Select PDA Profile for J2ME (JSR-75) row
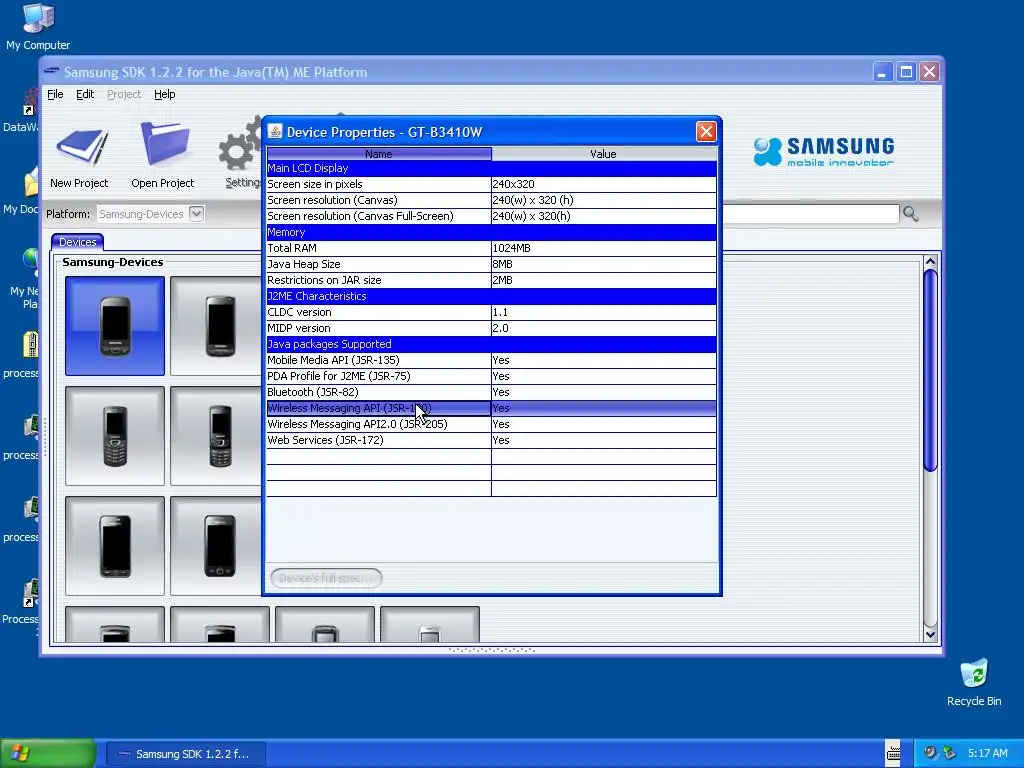1024x768 pixels. click(x=491, y=376)
